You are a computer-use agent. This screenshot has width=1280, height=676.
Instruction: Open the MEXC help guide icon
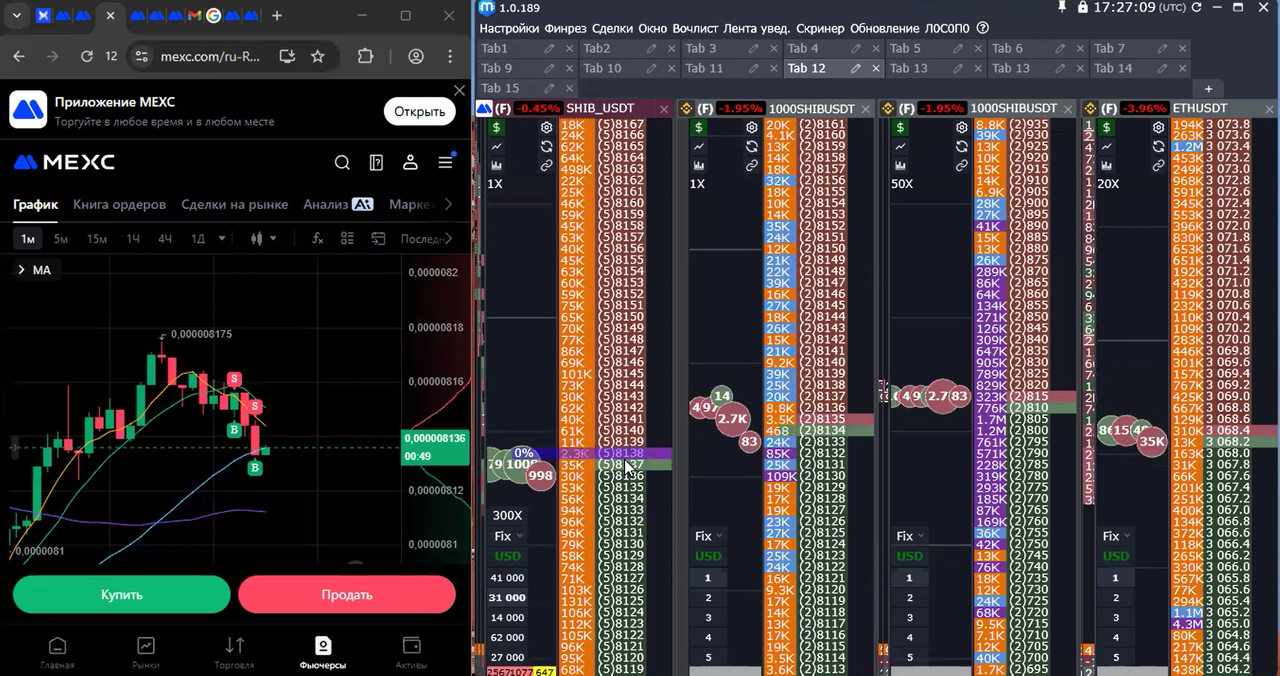[376, 163]
